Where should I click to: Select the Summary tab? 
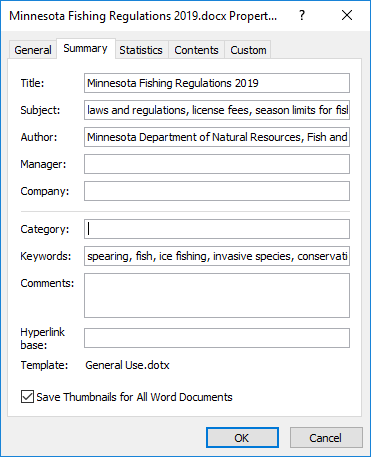(86, 49)
